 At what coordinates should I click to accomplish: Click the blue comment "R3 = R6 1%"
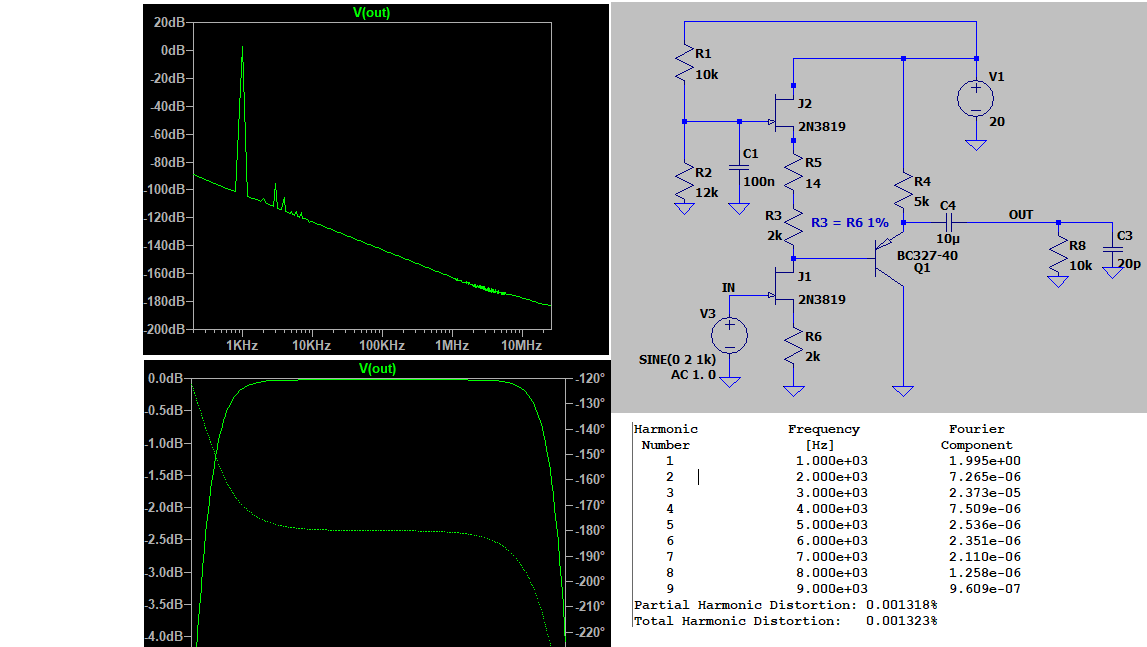click(849, 222)
